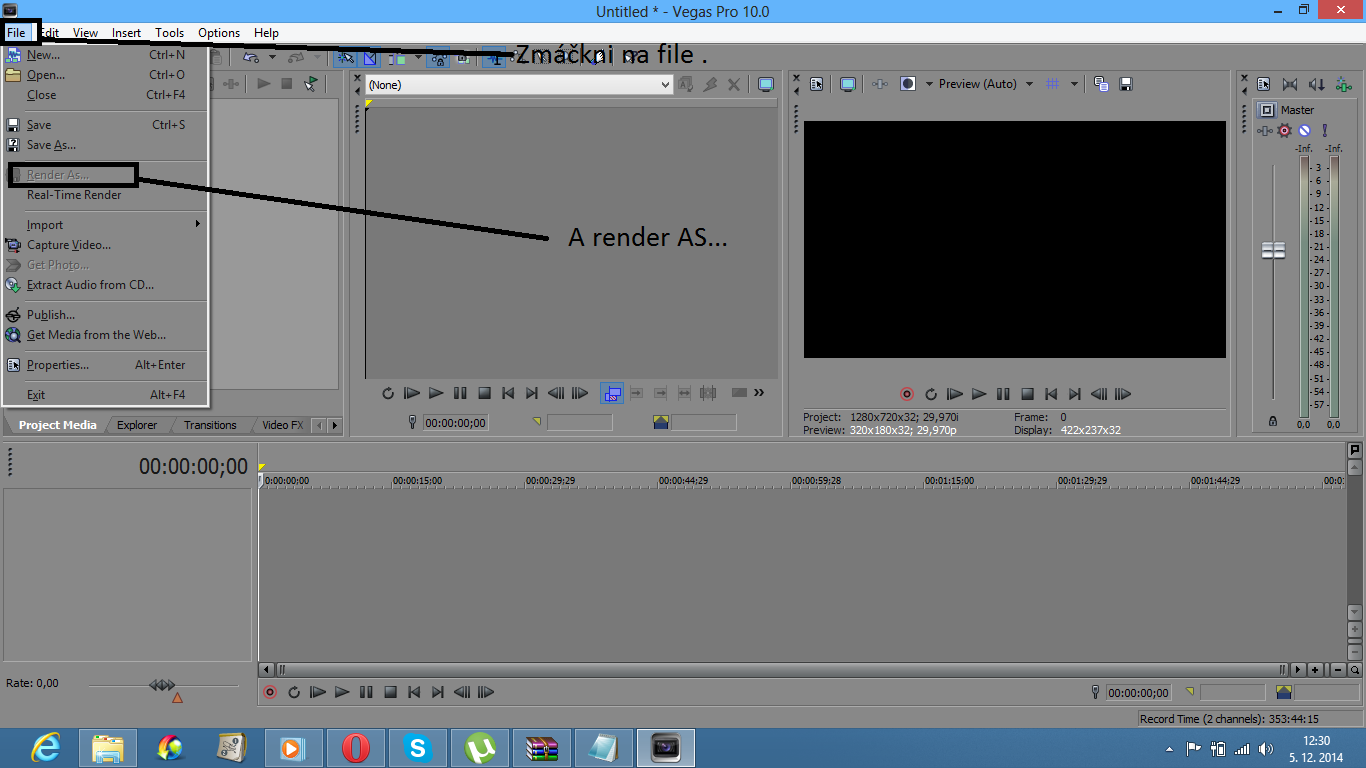
Task: Show more tabs with the right arrow
Action: click(334, 425)
